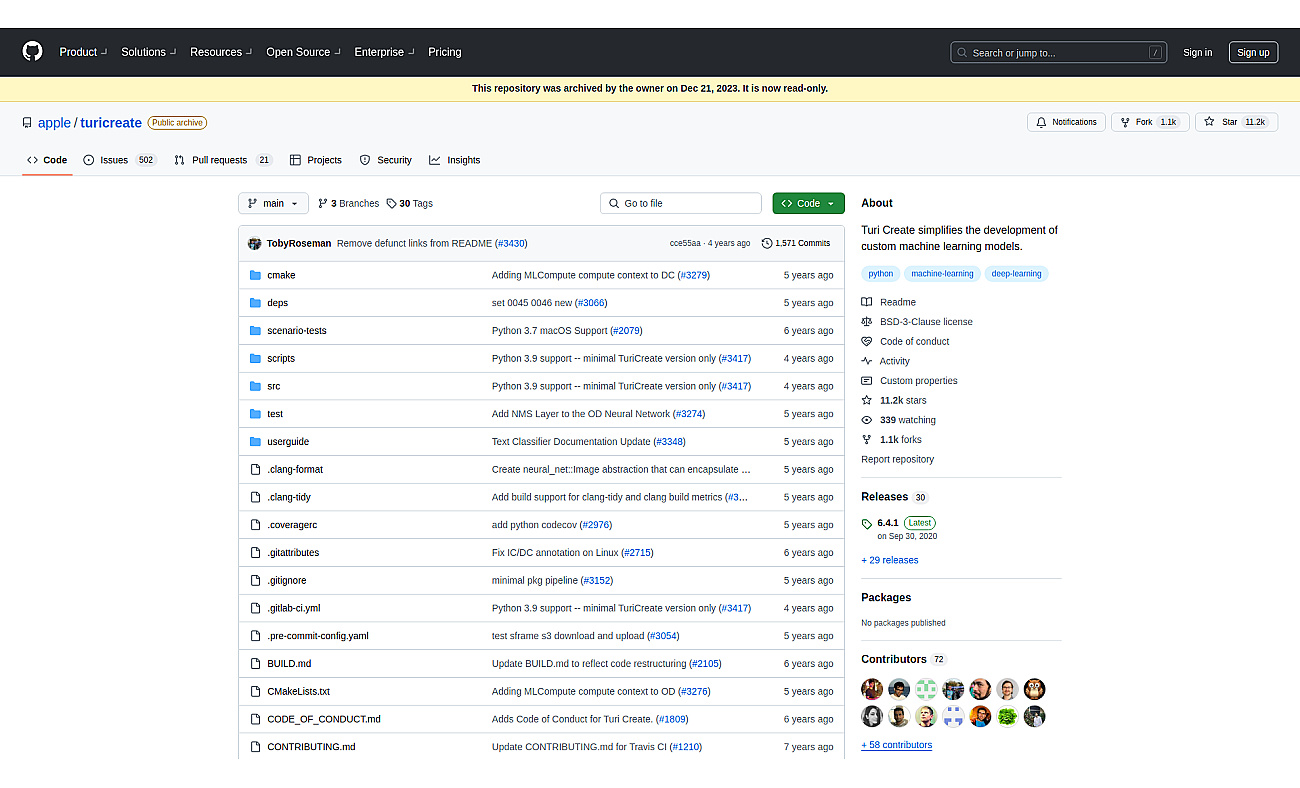Open the + 58 contributors link
This screenshot has width=1300, height=788.
(897, 745)
